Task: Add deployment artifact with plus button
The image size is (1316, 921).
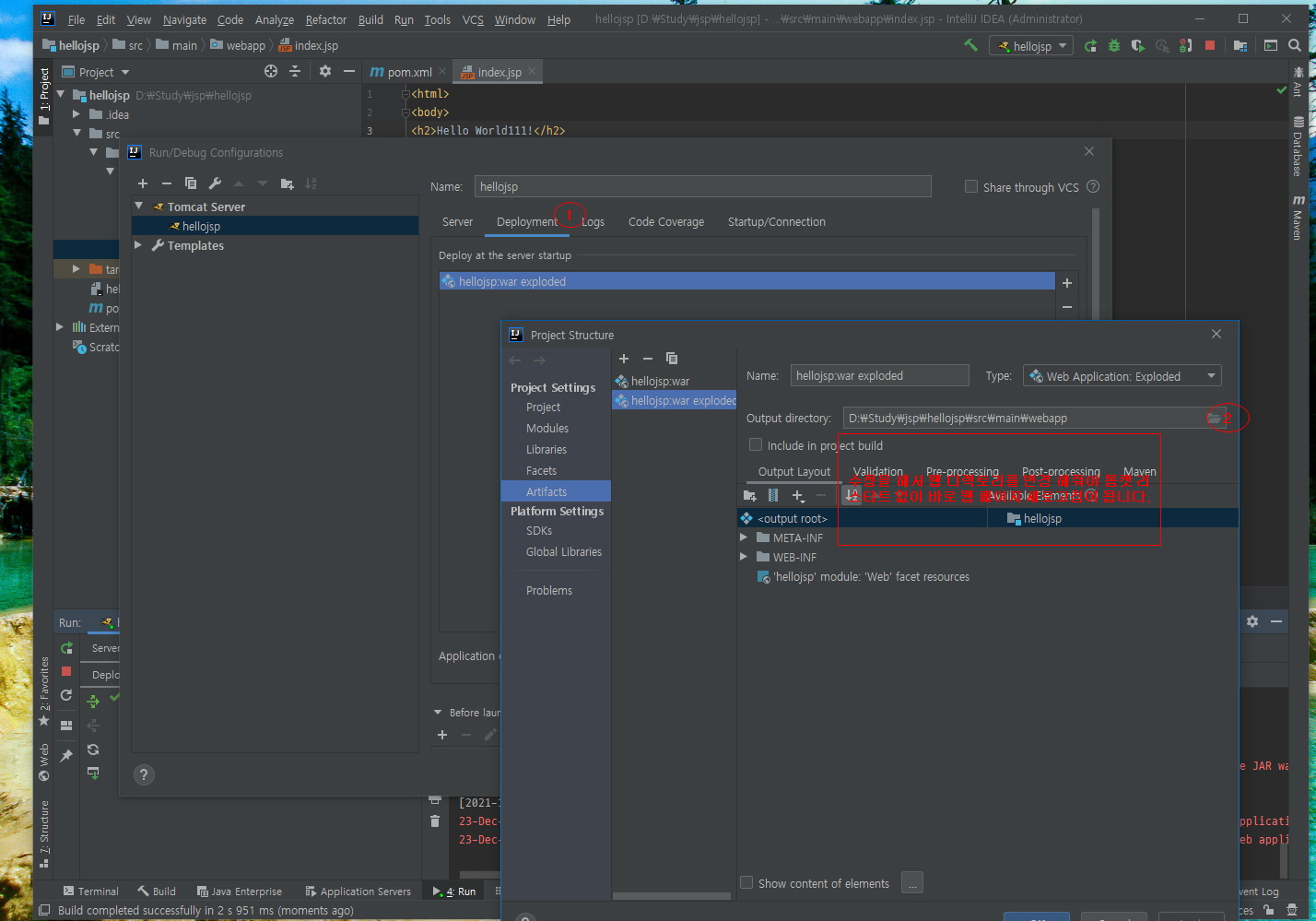Action: pos(1067,283)
